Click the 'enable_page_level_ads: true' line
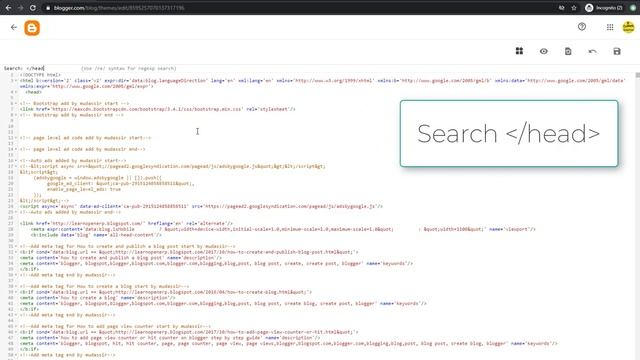This screenshot has width=640, height=360. point(84,189)
